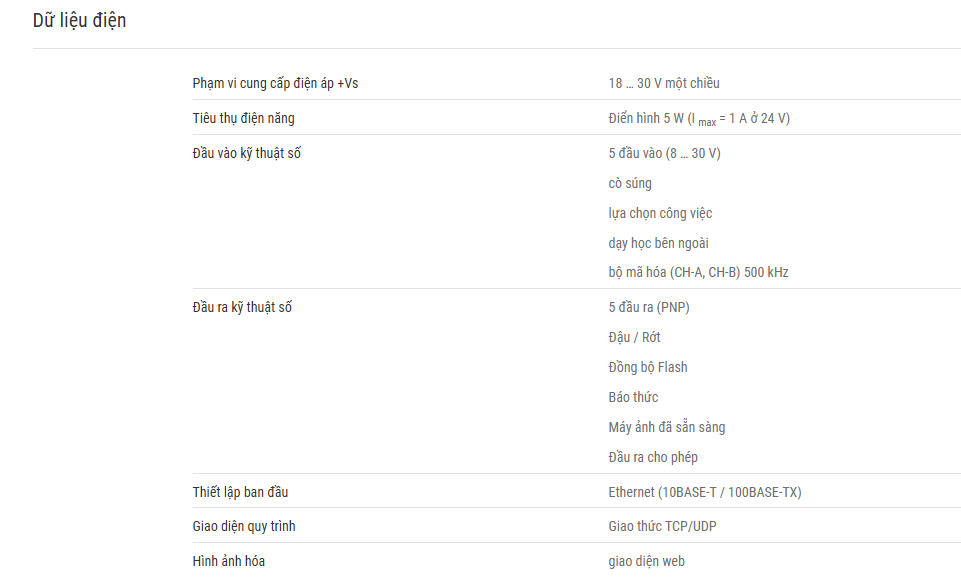Click the "Điển hình 5 W" power value
The image size is (961, 585).
646,118
